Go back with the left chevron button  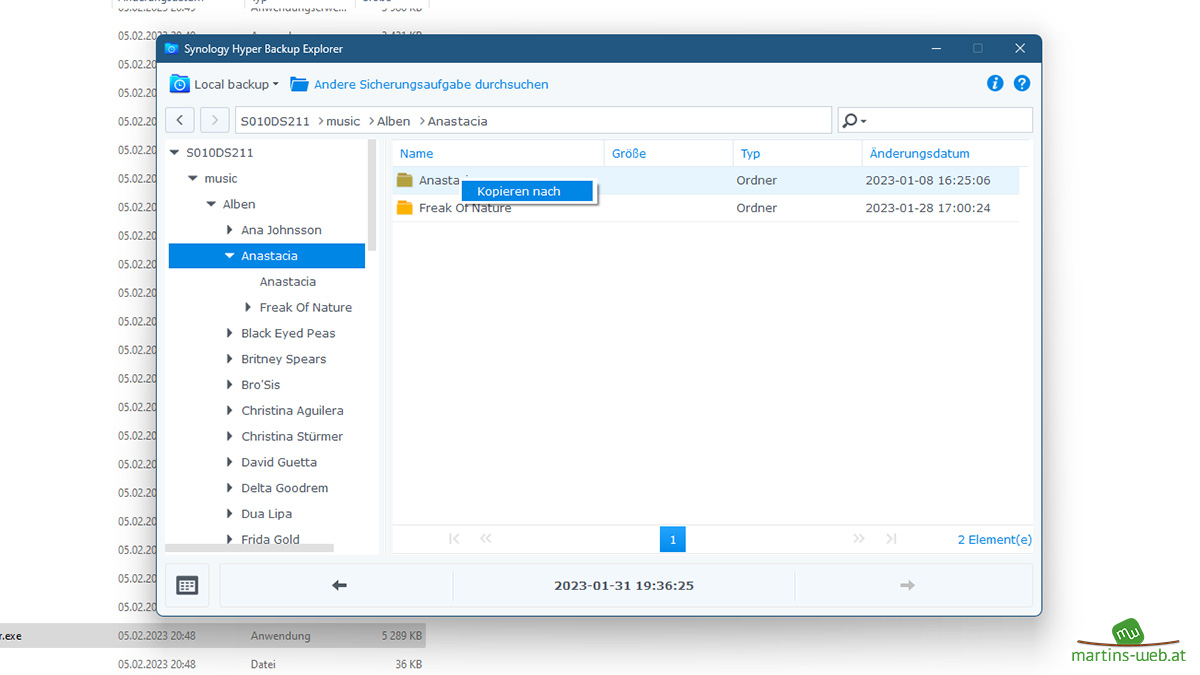180,121
